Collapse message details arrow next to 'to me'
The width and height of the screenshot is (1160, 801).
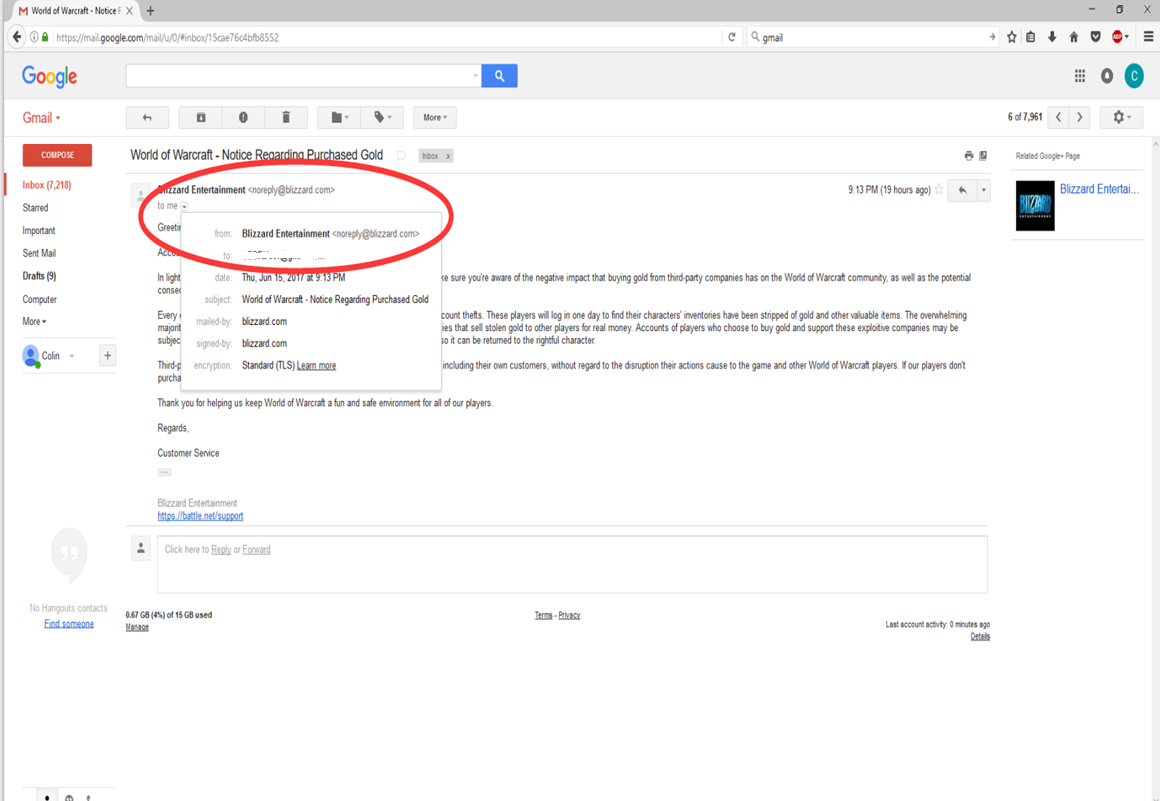(184, 206)
